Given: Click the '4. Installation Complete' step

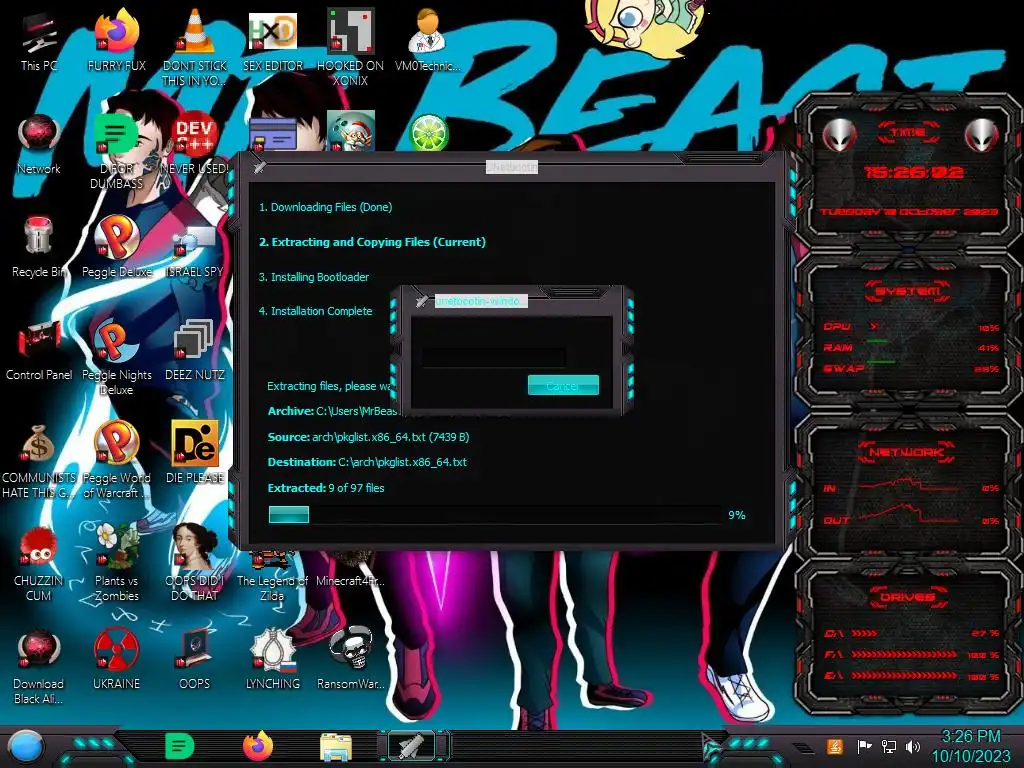Looking at the screenshot, I should tap(315, 311).
